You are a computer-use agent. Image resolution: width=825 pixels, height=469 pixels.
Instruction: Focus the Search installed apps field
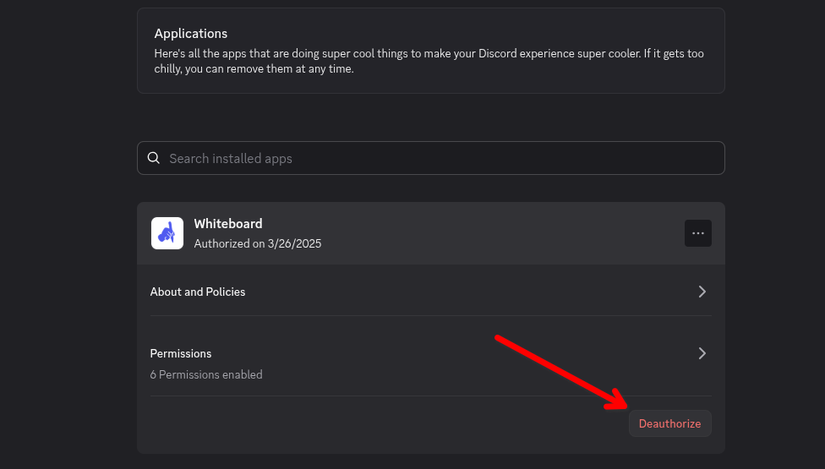(x=431, y=158)
